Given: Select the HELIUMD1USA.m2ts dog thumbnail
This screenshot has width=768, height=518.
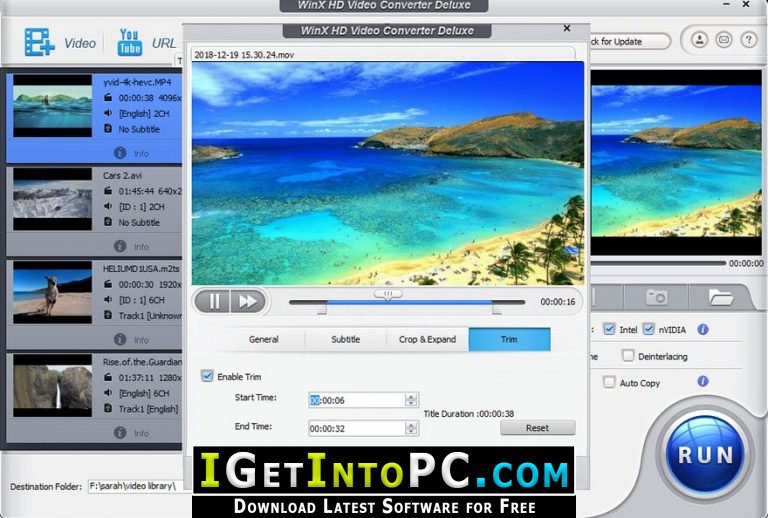Looking at the screenshot, I should pyautogui.click(x=52, y=292).
